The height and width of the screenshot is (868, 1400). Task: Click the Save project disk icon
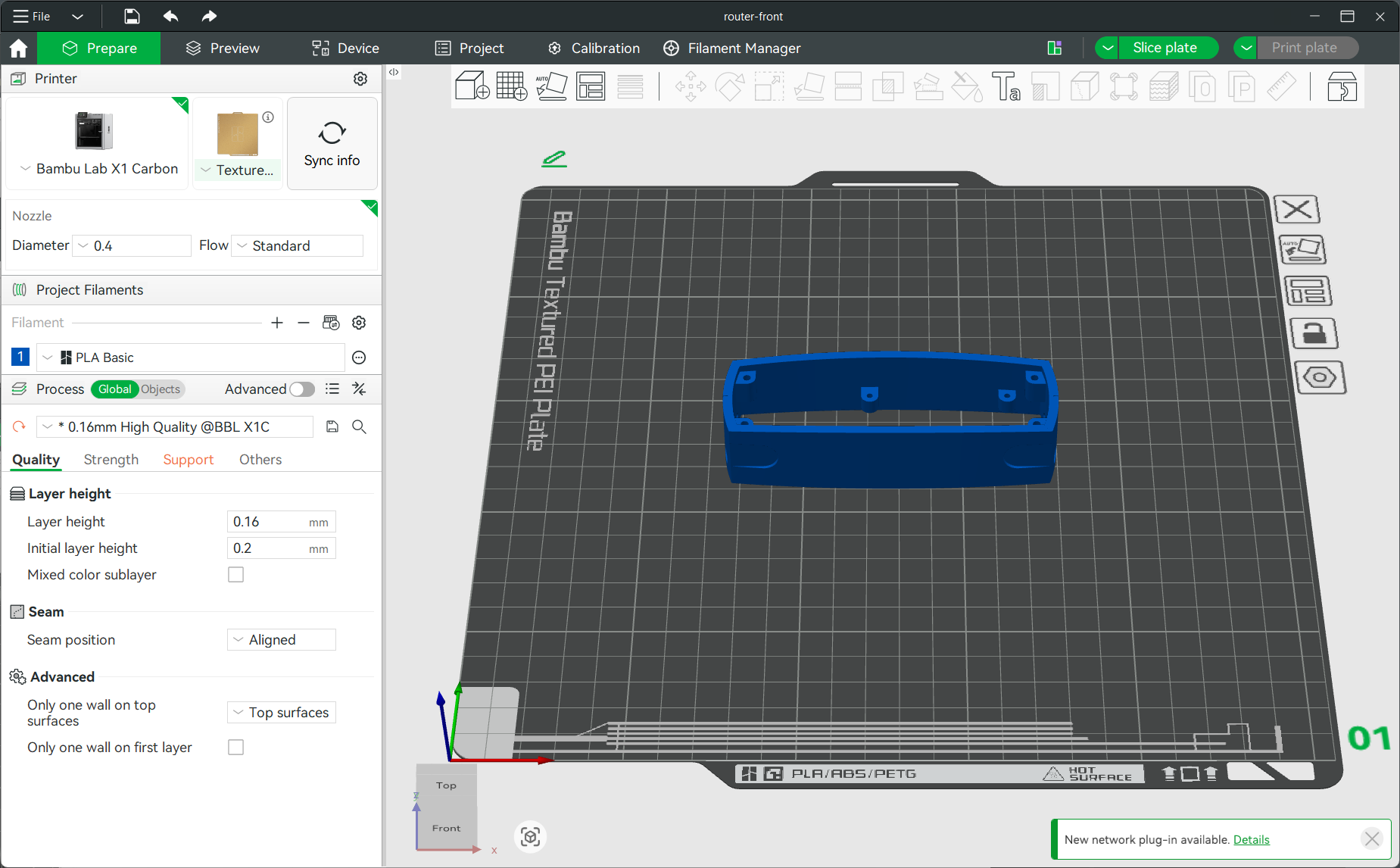pos(132,16)
